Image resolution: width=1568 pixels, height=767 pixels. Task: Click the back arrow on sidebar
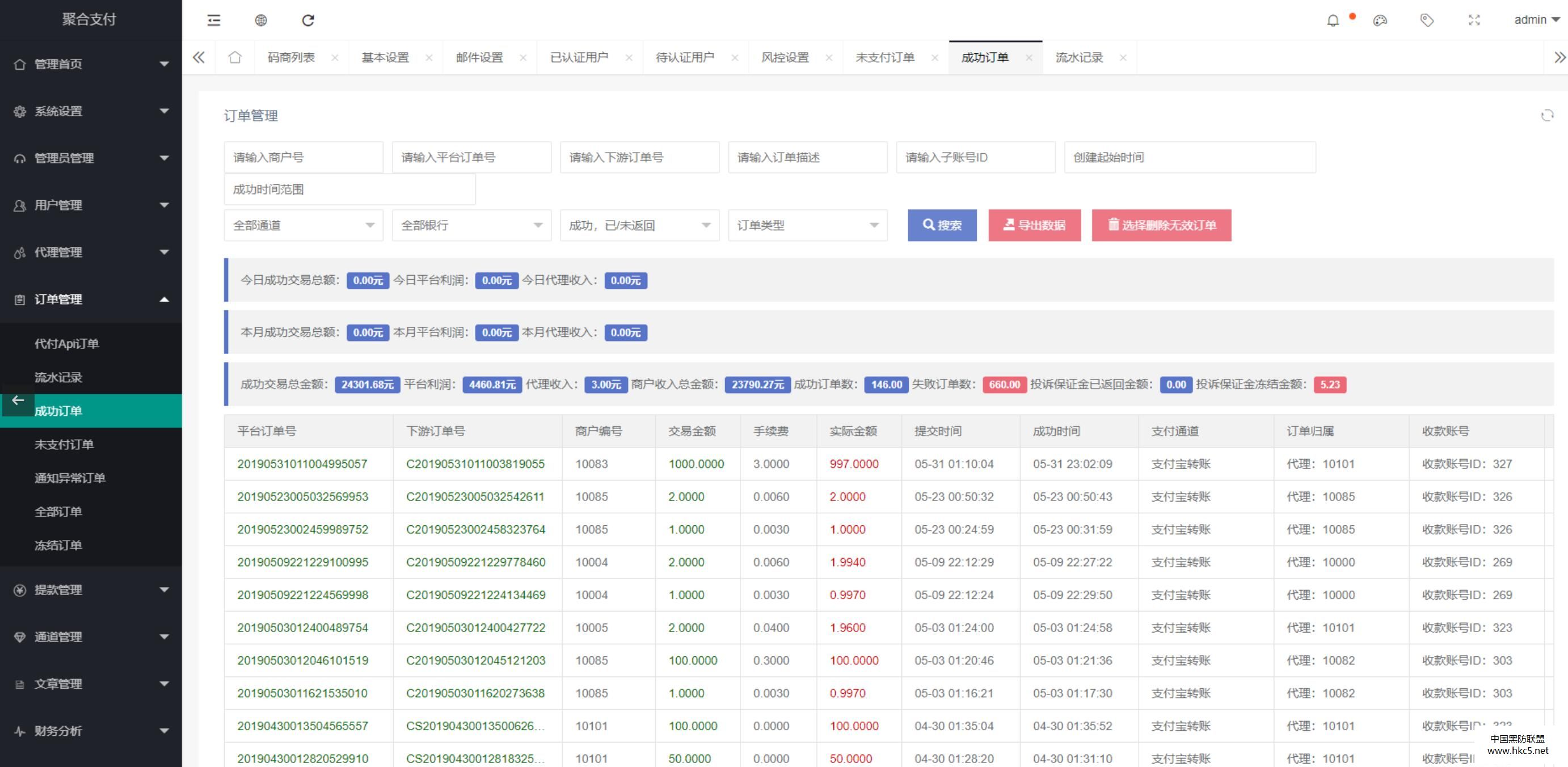tap(18, 401)
